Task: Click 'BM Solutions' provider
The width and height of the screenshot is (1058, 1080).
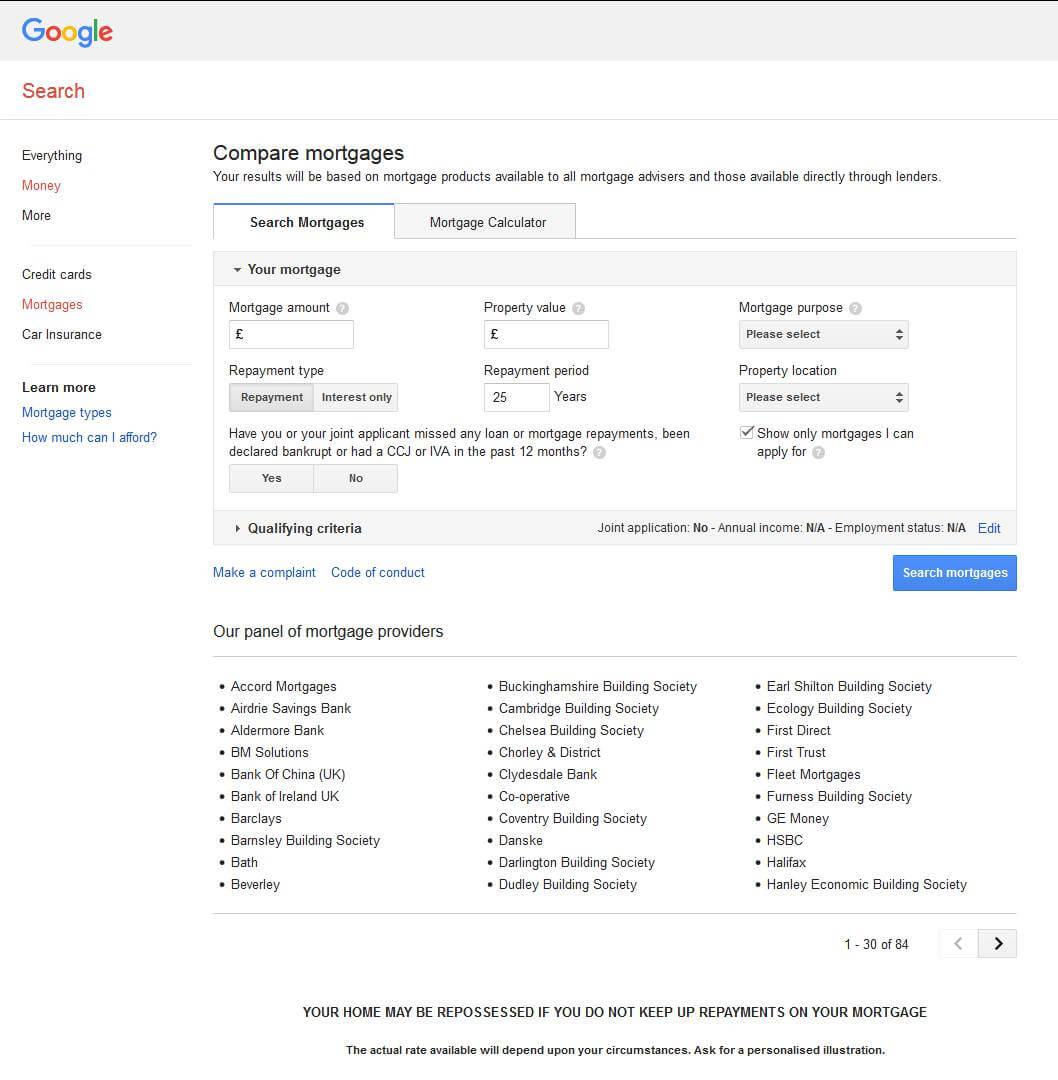Action: pyautogui.click(x=269, y=753)
